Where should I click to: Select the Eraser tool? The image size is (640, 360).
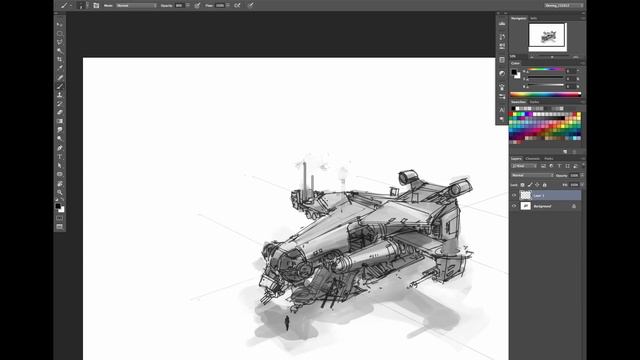click(60, 112)
